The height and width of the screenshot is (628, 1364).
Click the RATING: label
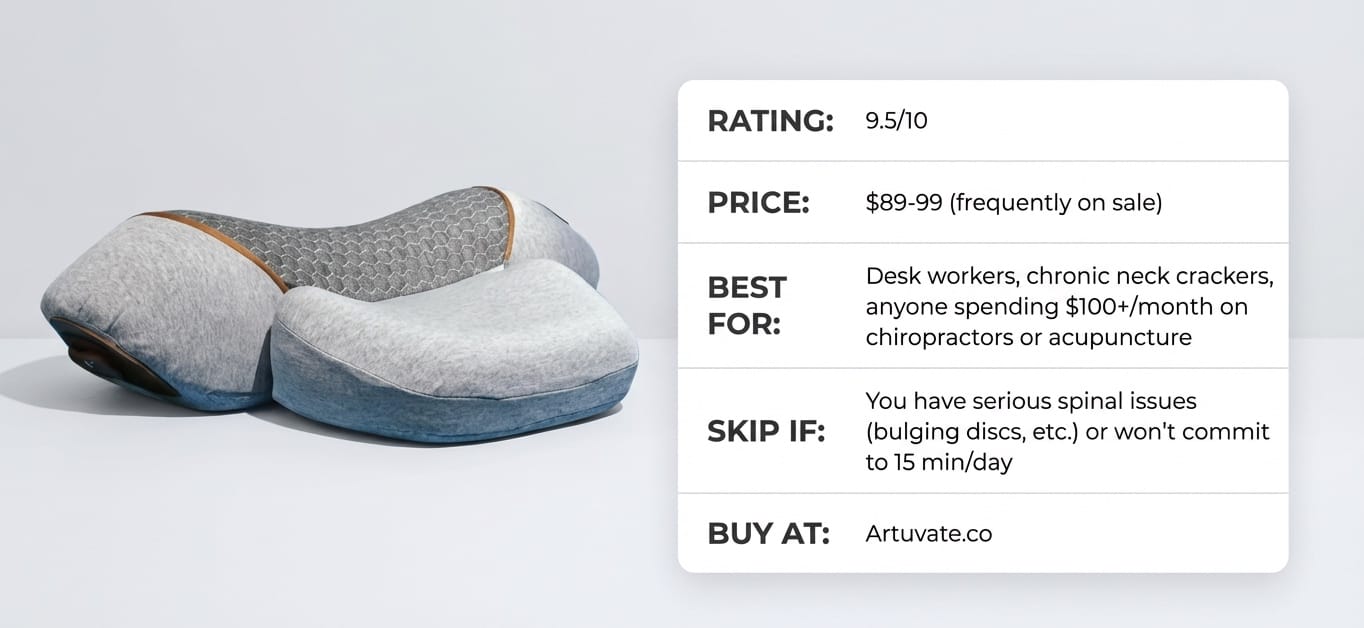tap(770, 121)
